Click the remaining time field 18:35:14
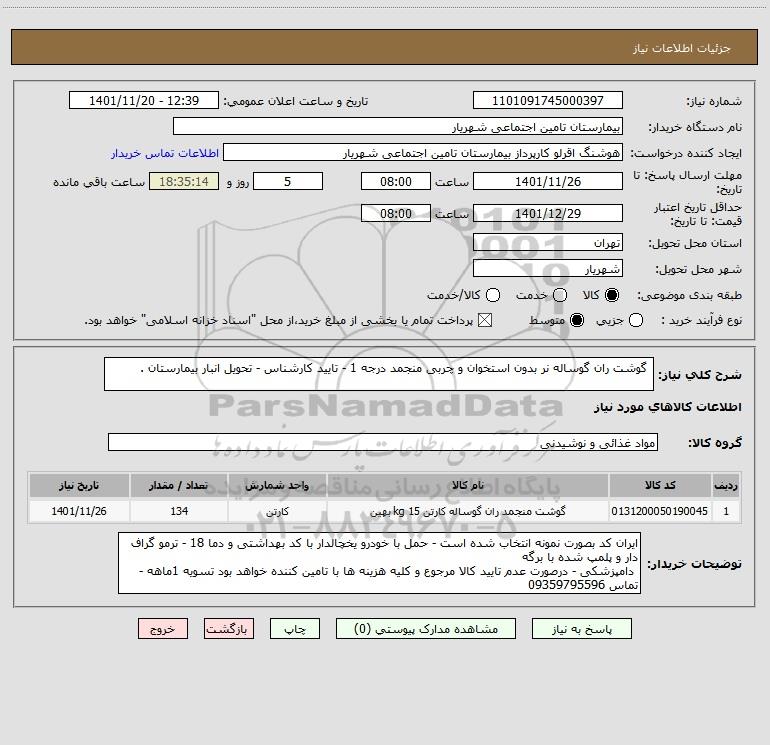The width and height of the screenshot is (770, 745). [184, 181]
